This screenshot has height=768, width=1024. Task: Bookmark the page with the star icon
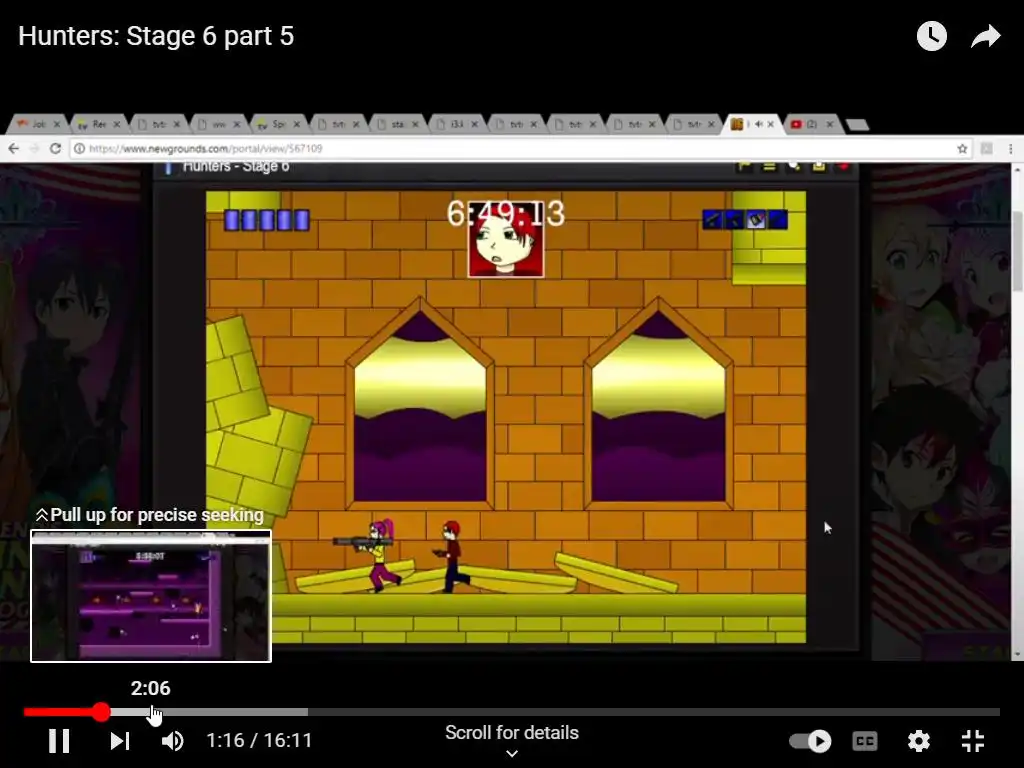click(962, 149)
